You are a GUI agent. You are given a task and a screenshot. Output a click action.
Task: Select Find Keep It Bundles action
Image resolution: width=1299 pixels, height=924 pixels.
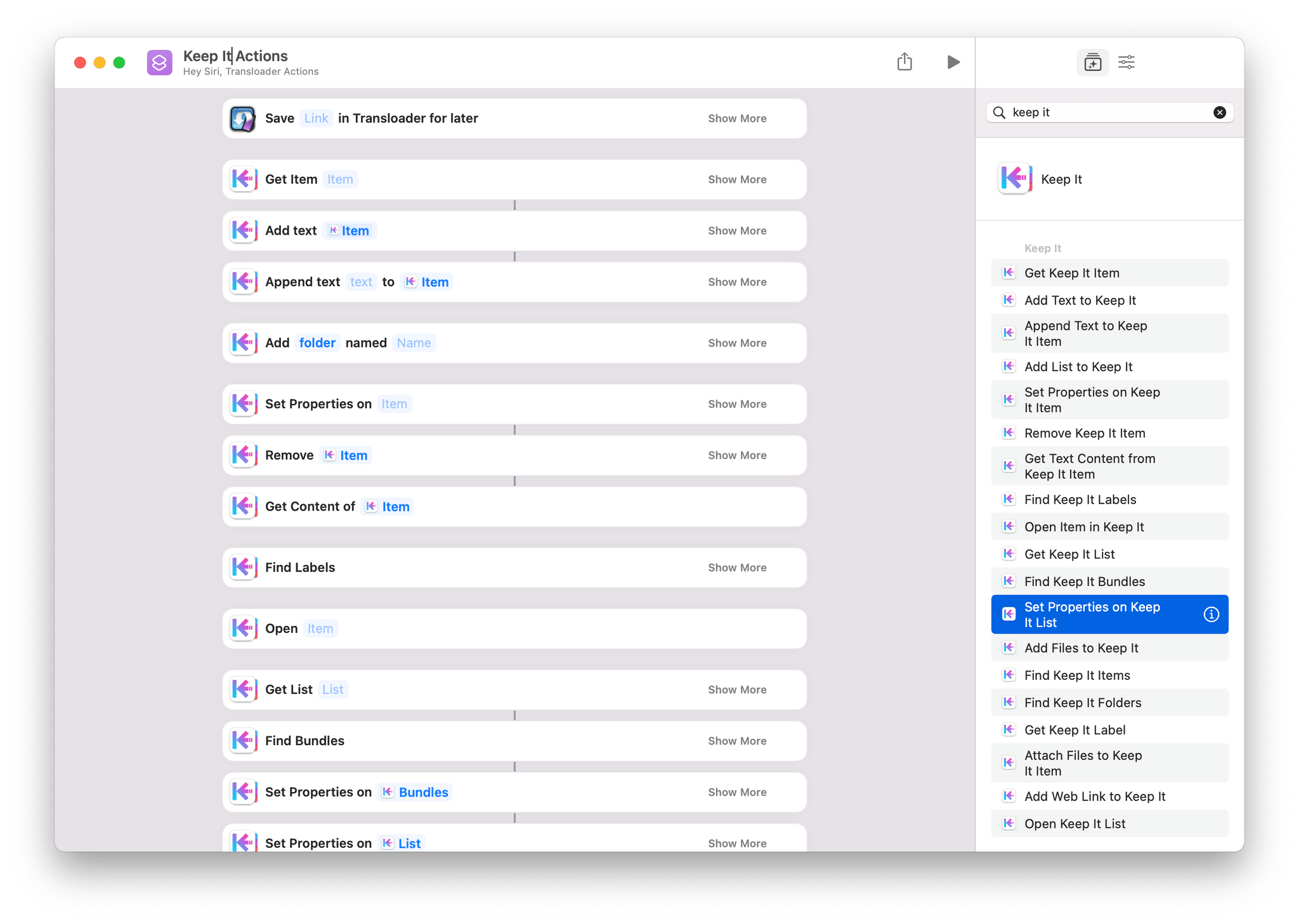point(1109,582)
